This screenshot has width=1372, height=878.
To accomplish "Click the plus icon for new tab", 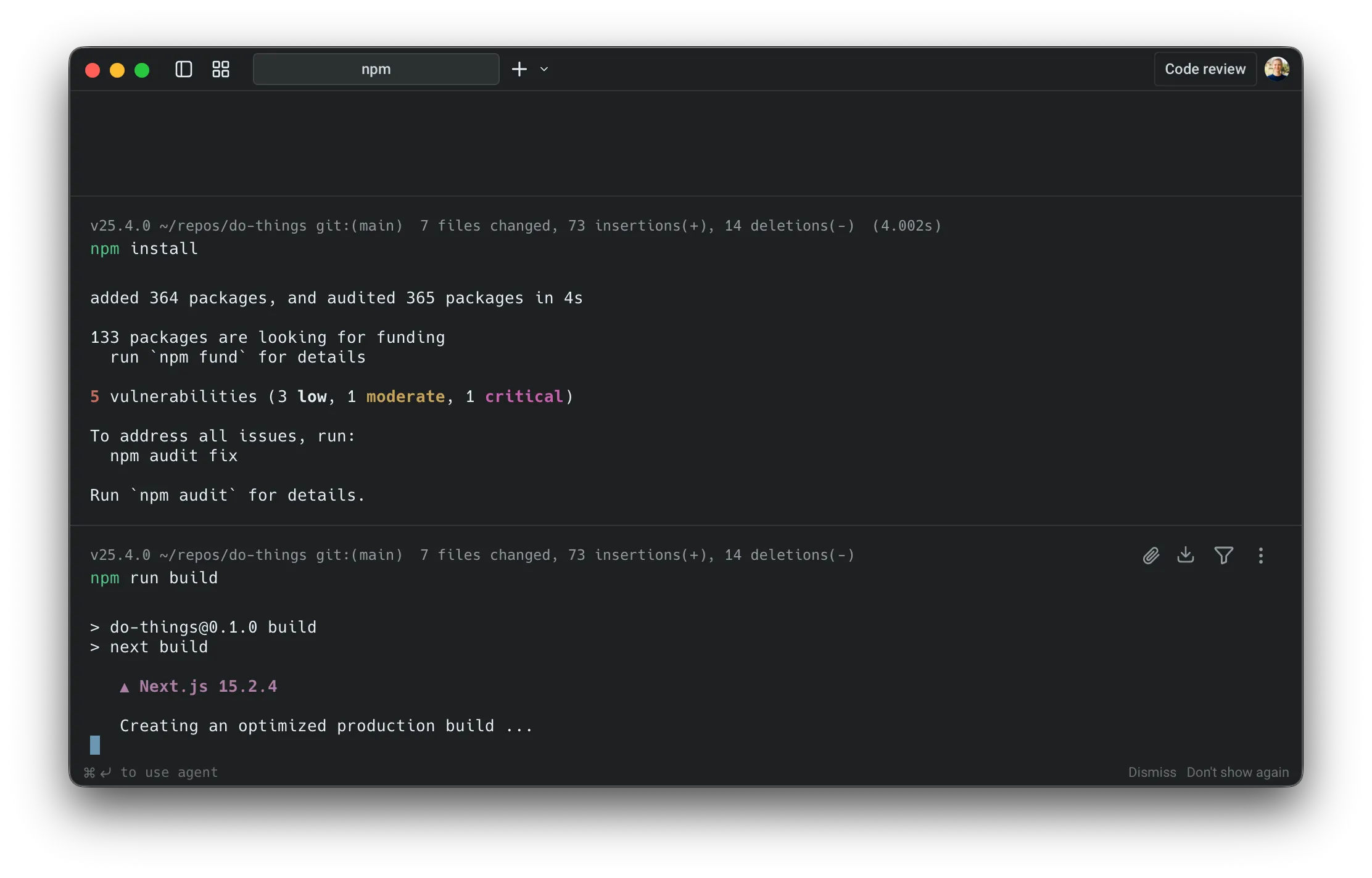I will [519, 69].
